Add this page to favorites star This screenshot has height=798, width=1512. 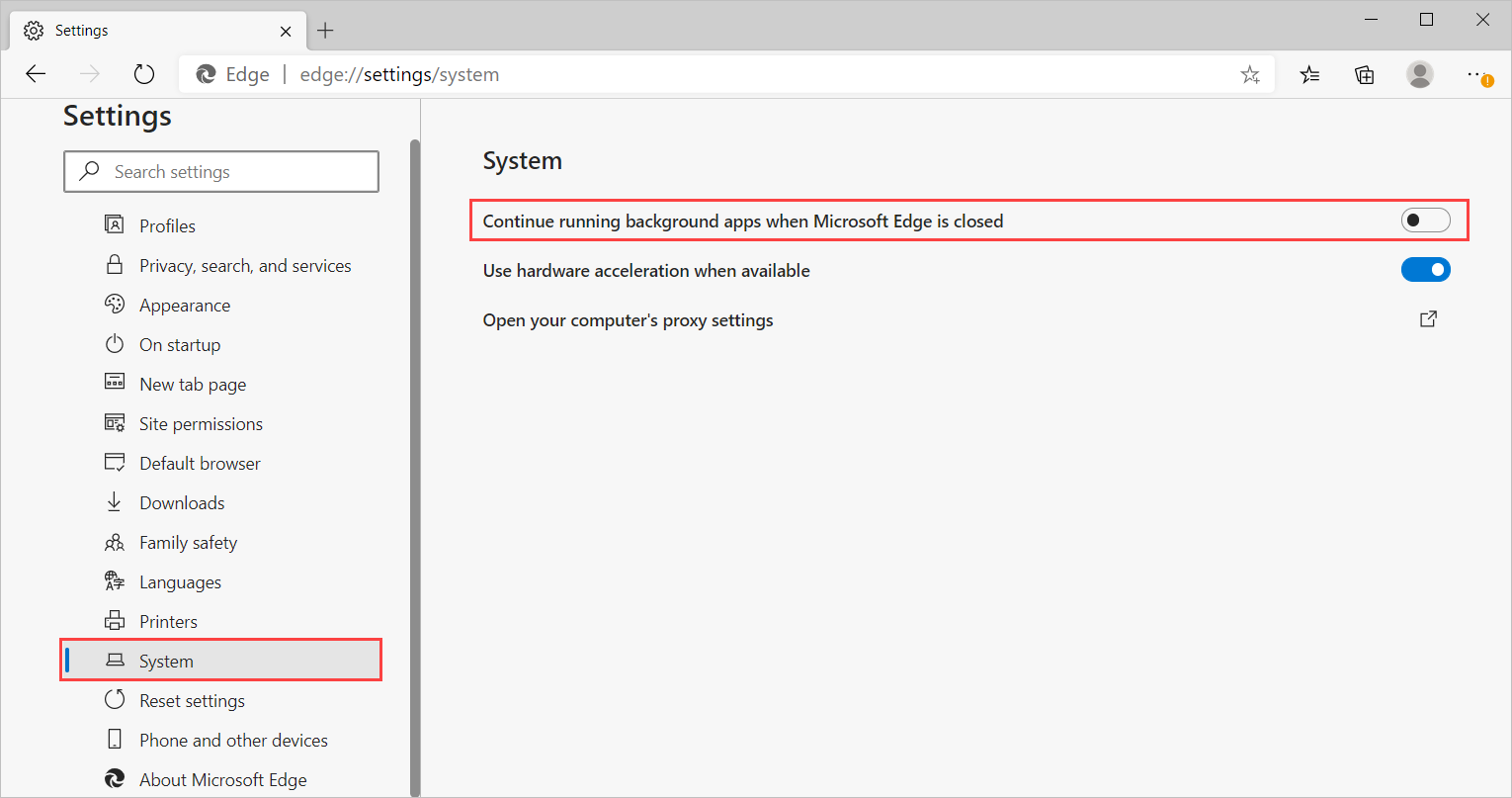1250,74
